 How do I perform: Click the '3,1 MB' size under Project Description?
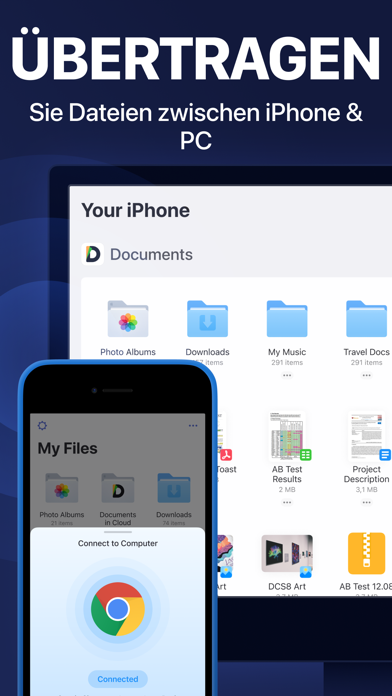click(x=366, y=490)
